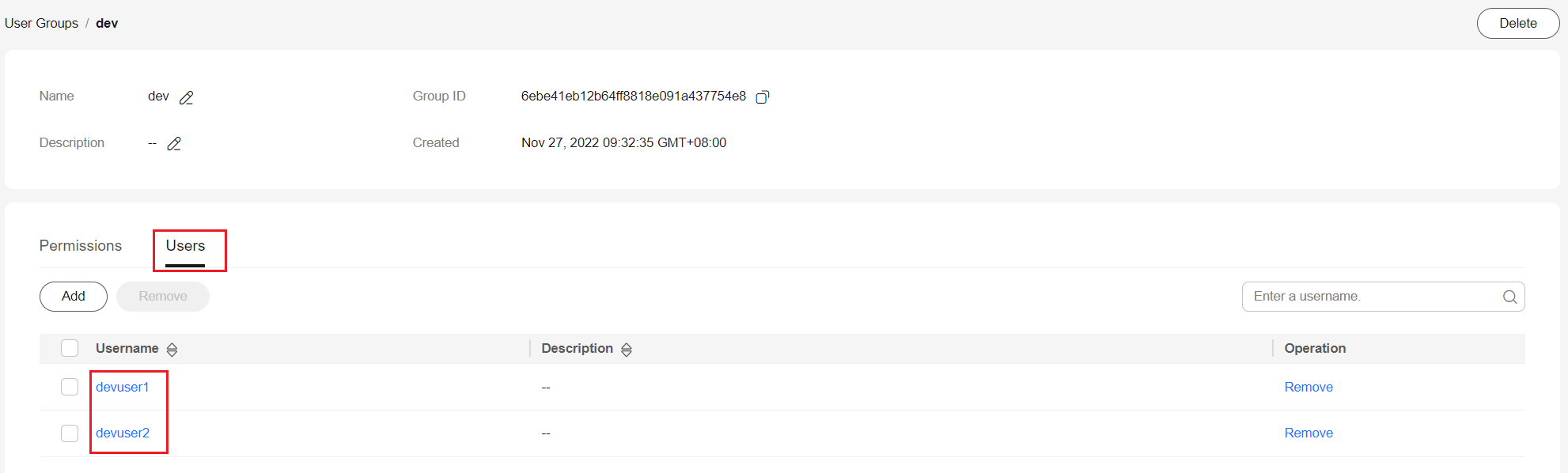Click the greyed Remove batch button

[163, 296]
